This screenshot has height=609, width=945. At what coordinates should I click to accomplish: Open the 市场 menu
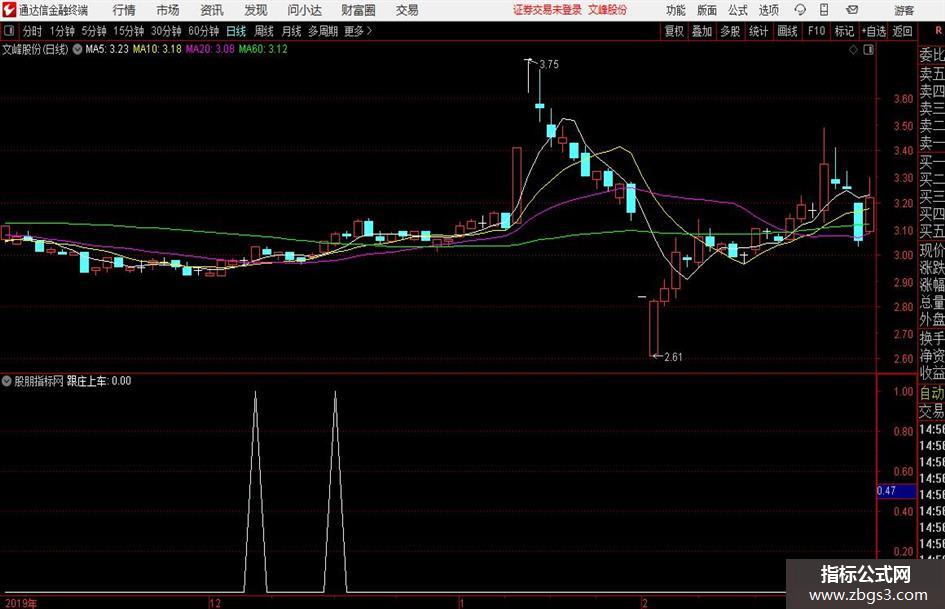click(168, 10)
